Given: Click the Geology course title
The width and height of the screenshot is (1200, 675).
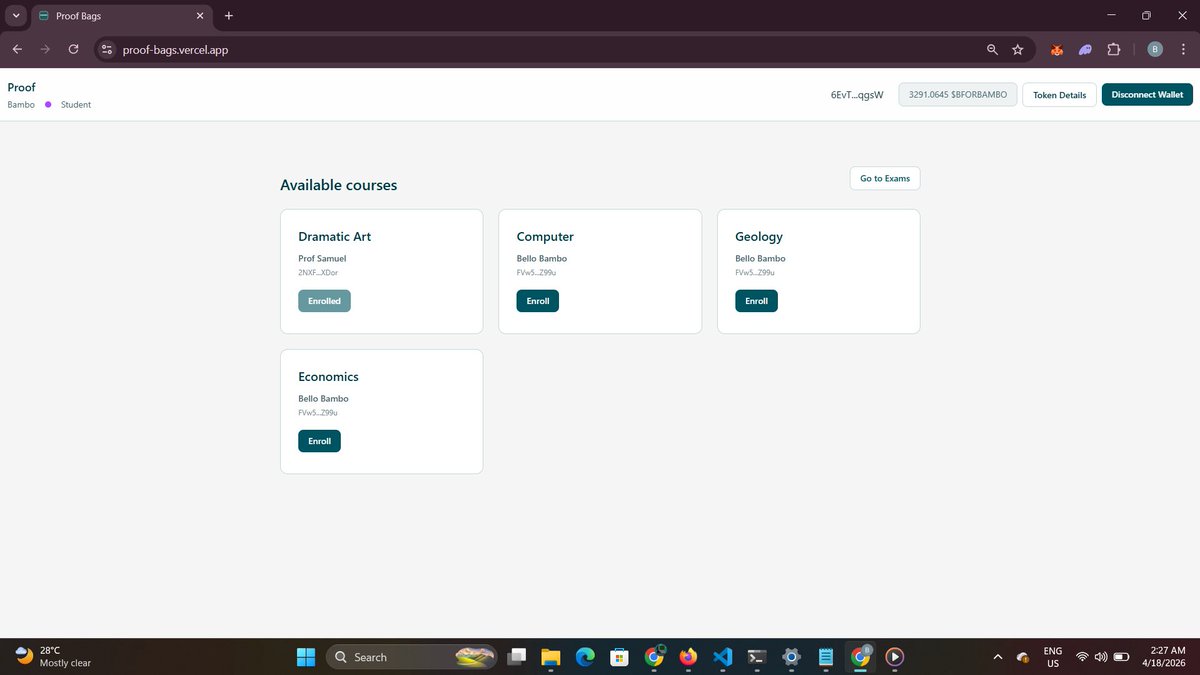Looking at the screenshot, I should [x=759, y=237].
